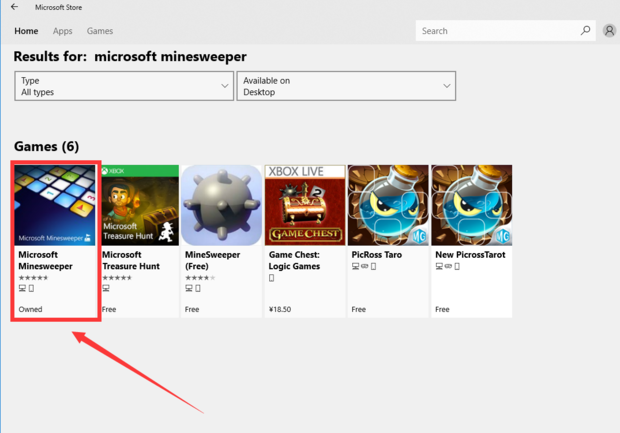
Task: Click the PicRoss Taro title text
Action: (x=376, y=255)
